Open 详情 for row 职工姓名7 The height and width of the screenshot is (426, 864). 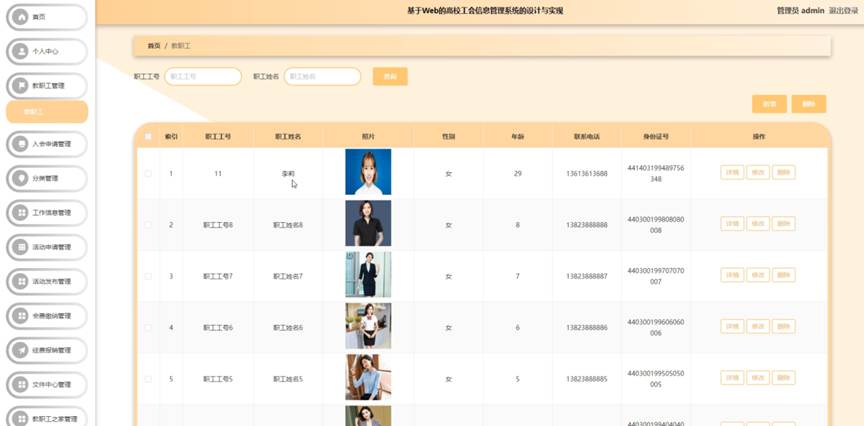tap(732, 275)
